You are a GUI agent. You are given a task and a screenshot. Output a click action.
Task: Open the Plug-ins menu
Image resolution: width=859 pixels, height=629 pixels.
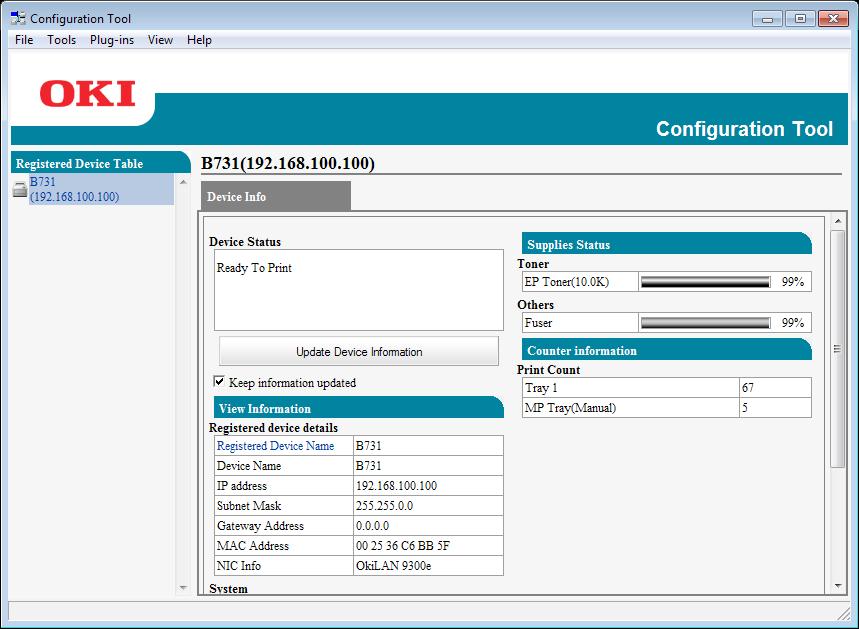click(112, 40)
